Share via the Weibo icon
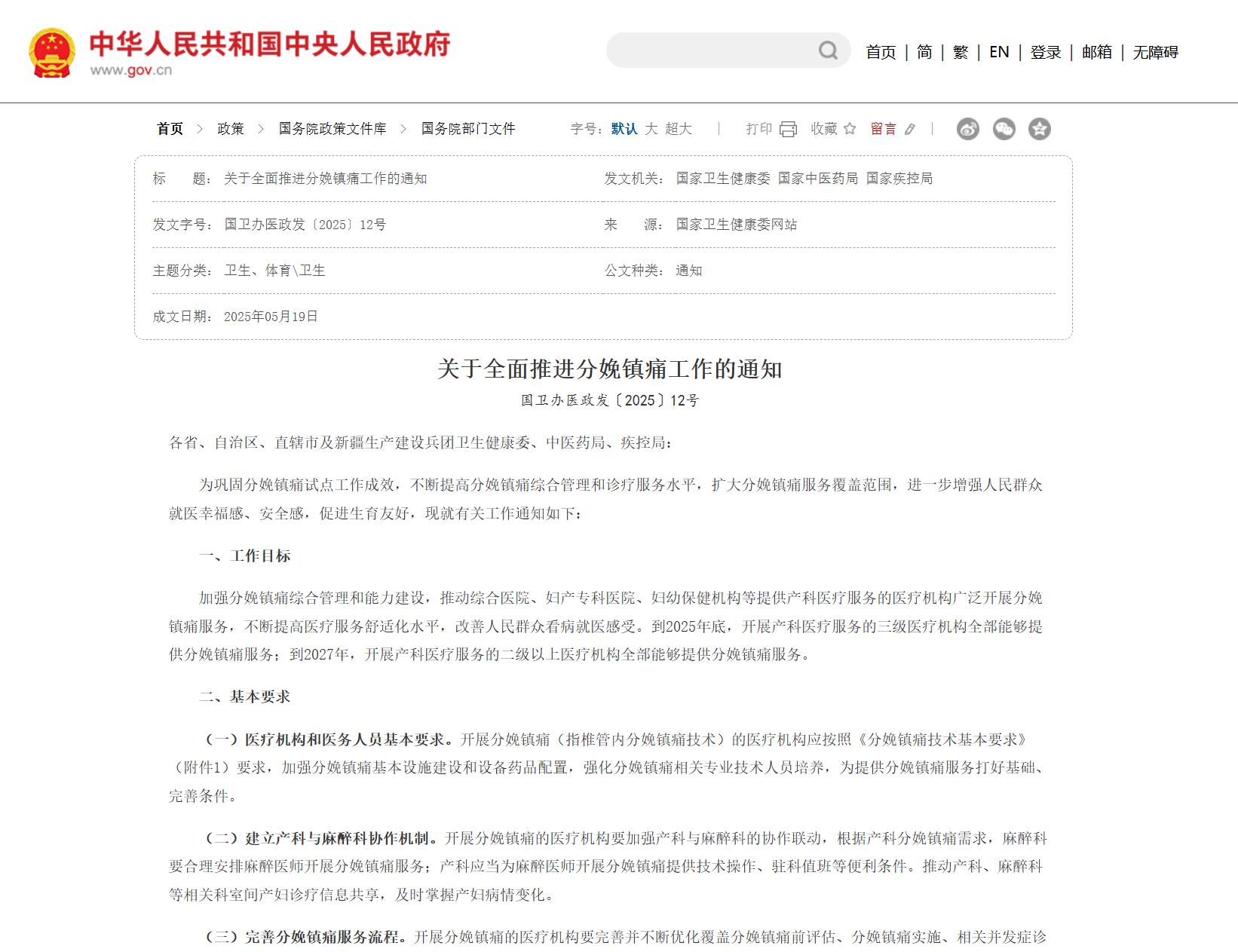Viewport: 1238px width, 952px height. pos(968,129)
